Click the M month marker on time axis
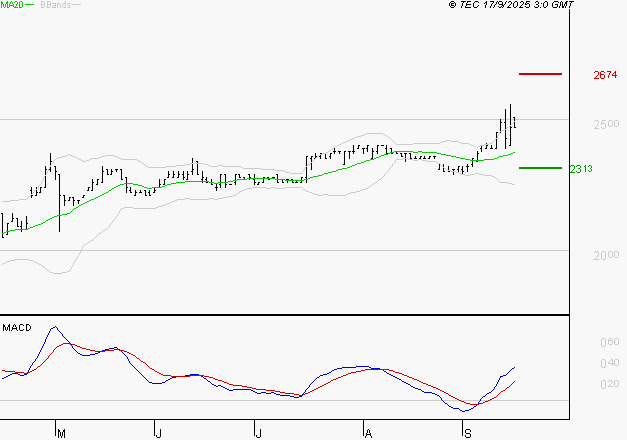 coord(61,433)
